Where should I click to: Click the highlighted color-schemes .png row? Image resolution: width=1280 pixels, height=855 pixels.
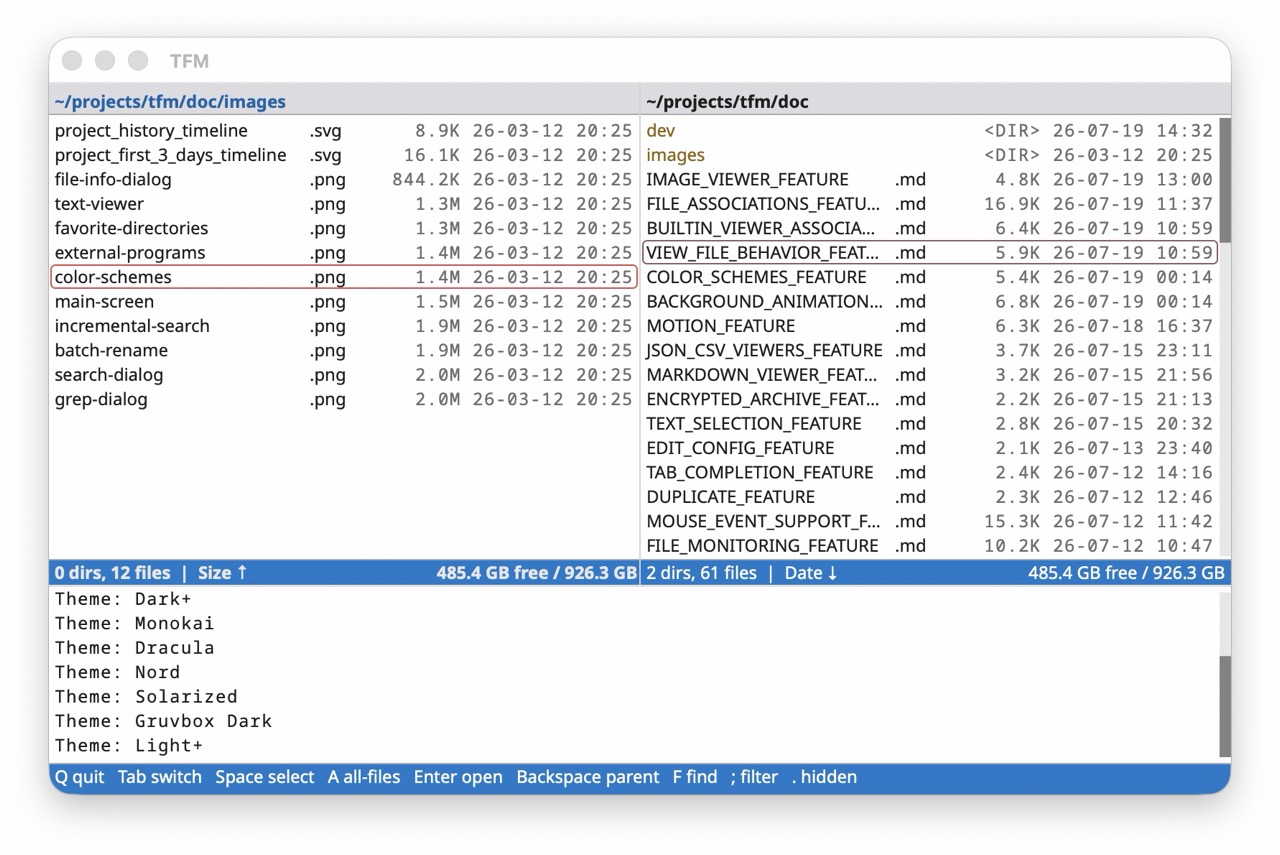344,277
